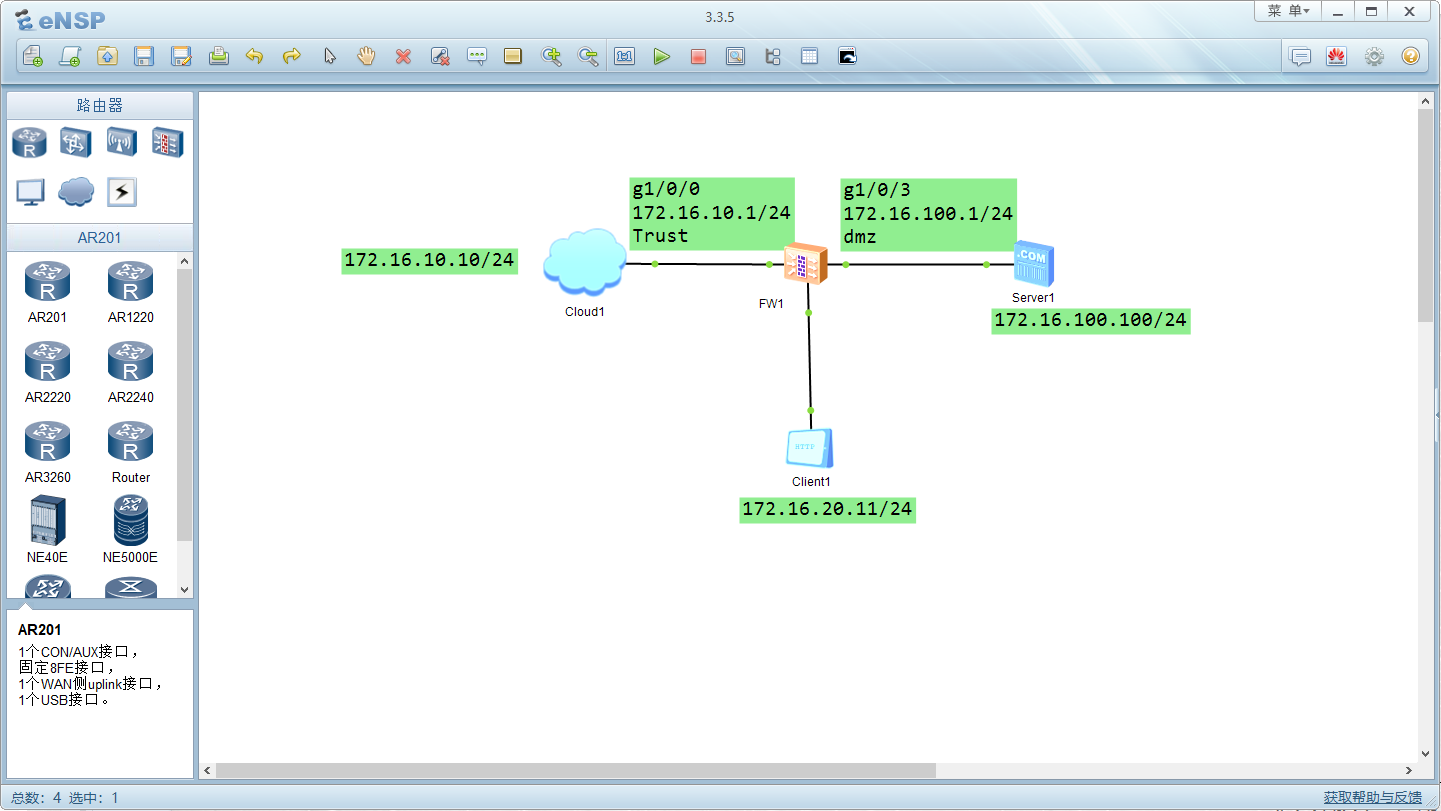The image size is (1441, 811).
Task: Reset canvas zoom to 1:1
Action: [x=625, y=56]
